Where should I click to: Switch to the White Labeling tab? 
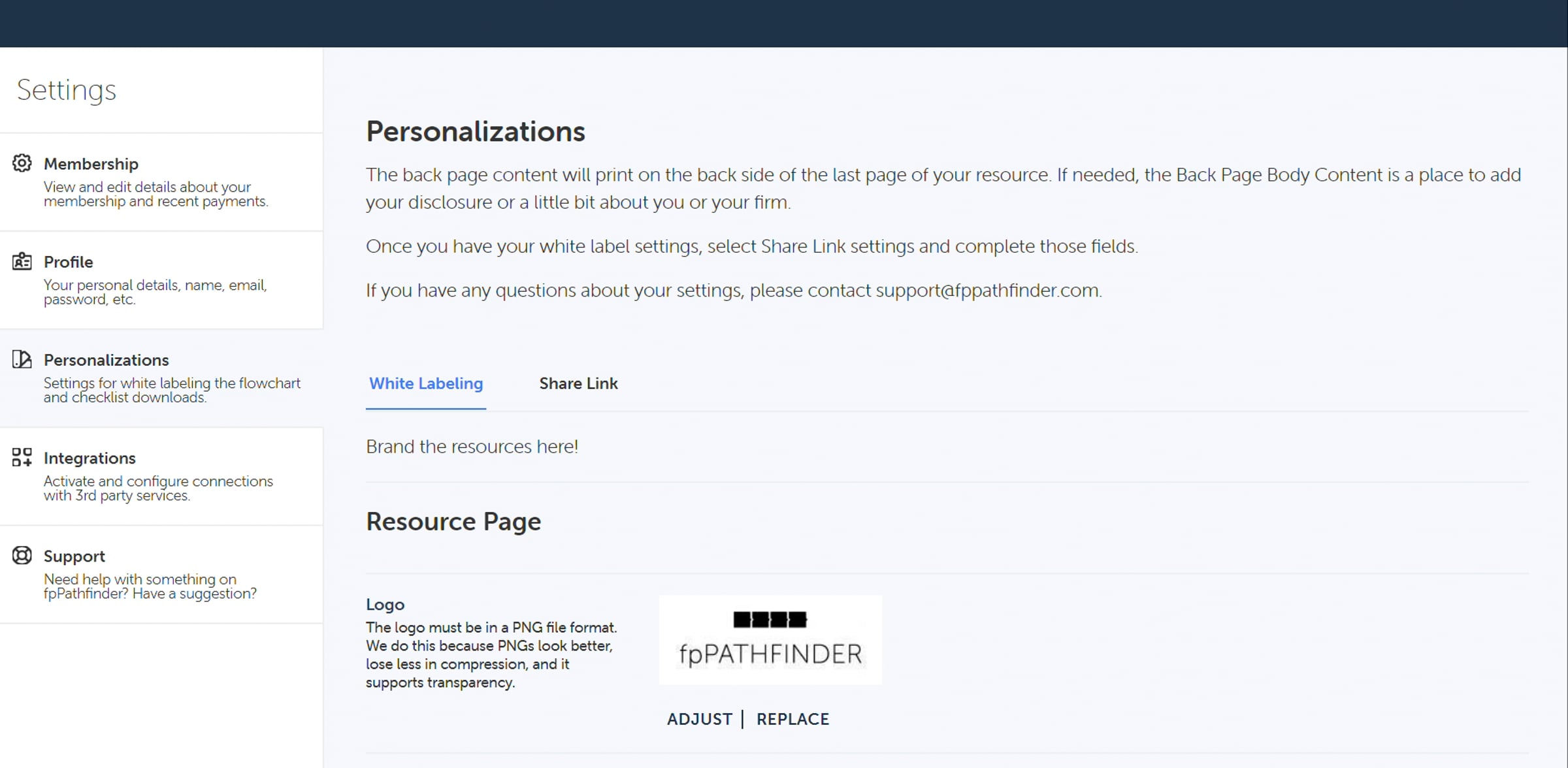coord(426,384)
